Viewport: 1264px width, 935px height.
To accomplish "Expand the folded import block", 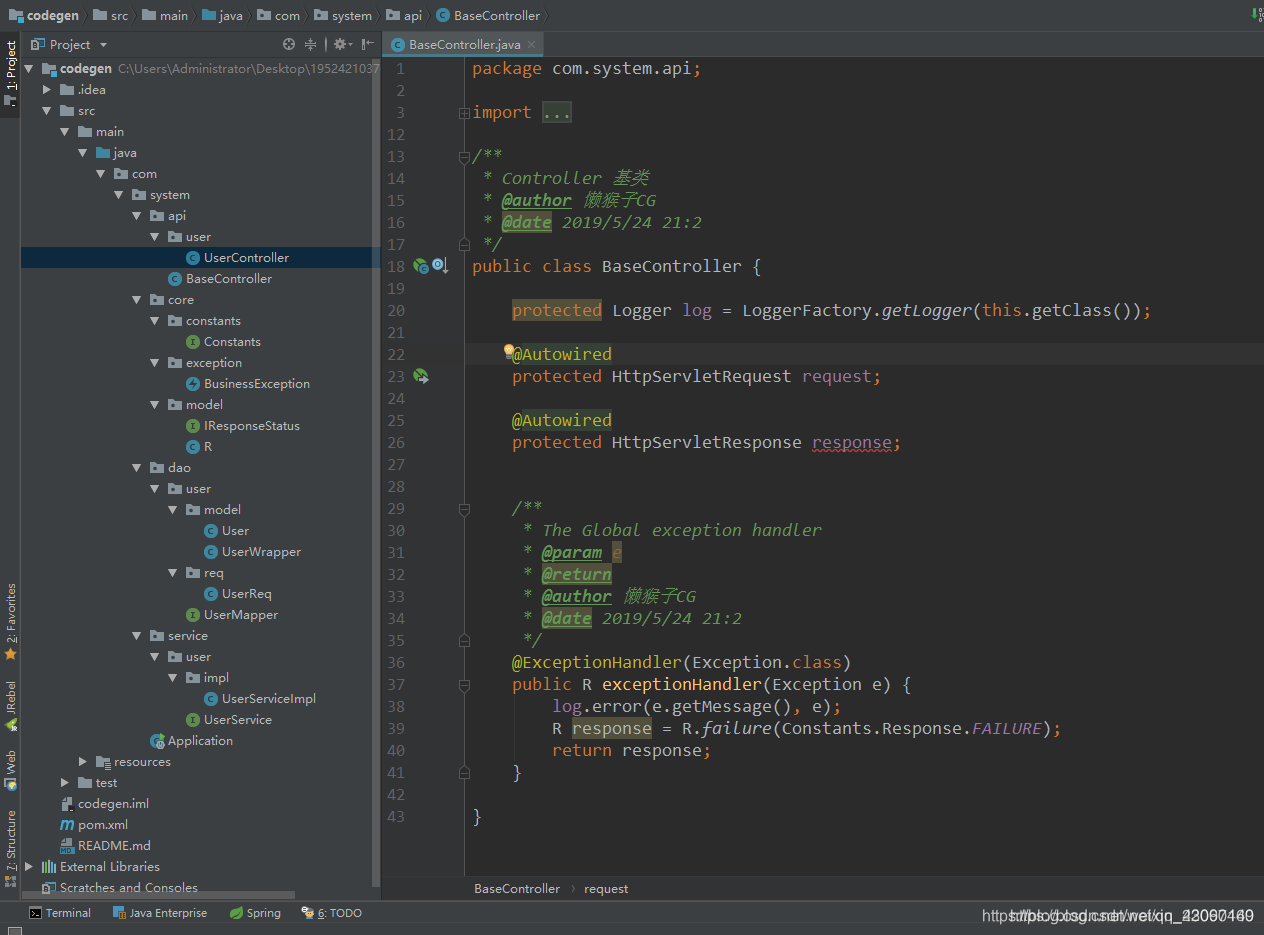I will coord(464,113).
